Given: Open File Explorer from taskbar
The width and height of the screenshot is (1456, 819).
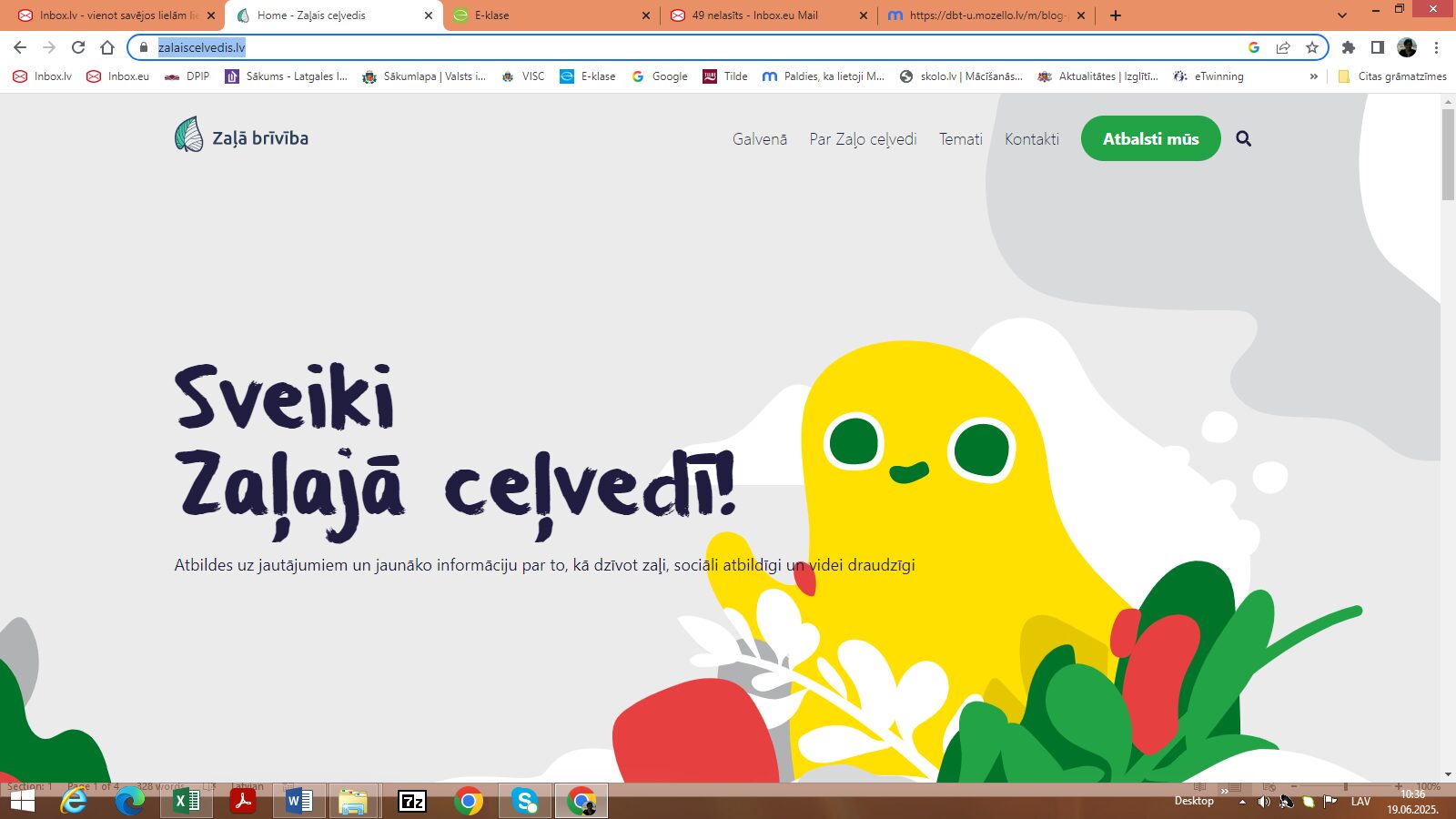Looking at the screenshot, I should click(x=354, y=801).
